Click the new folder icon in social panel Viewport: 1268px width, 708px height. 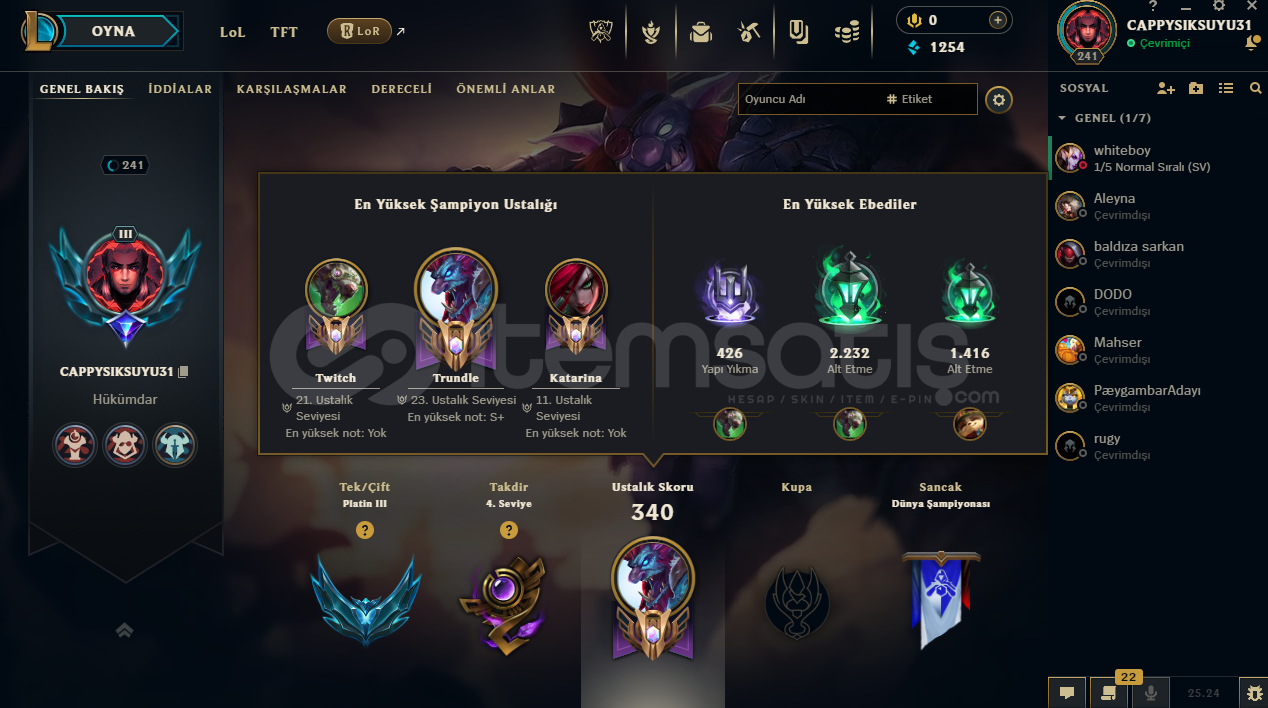click(x=1196, y=88)
